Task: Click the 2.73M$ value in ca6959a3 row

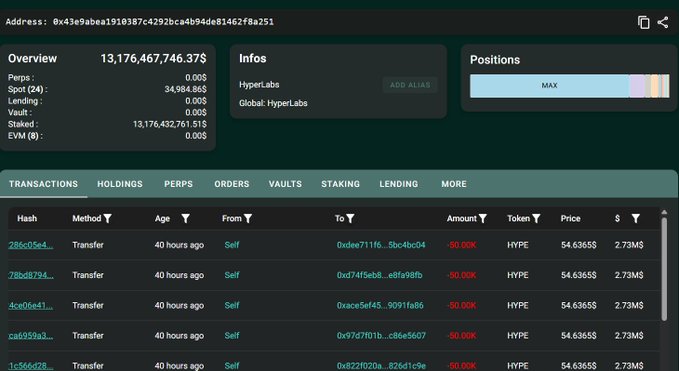Action: tap(629, 336)
